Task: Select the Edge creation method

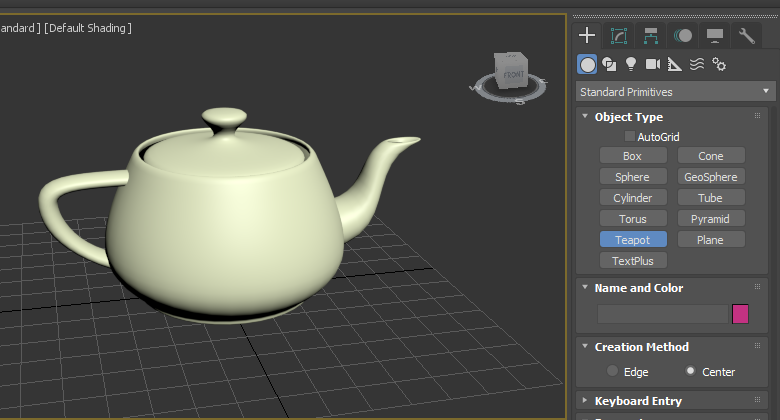Action: 612,372
